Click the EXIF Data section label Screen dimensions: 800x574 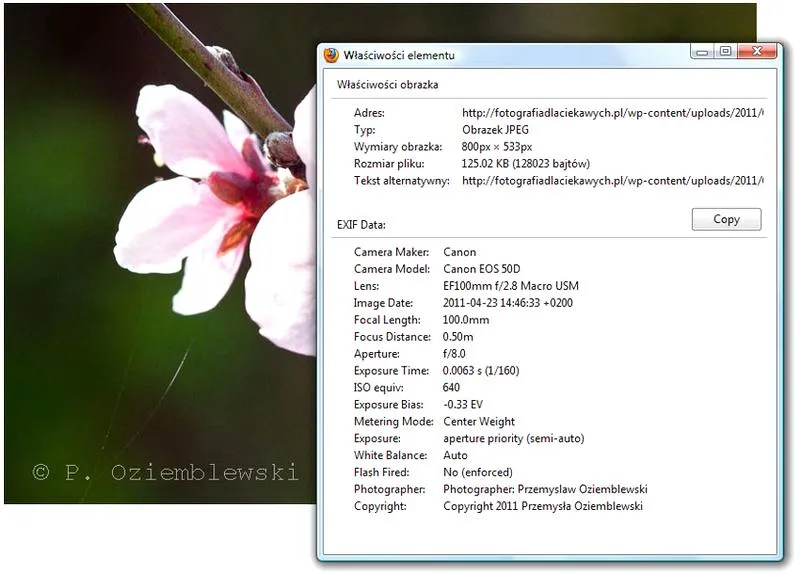point(361,225)
